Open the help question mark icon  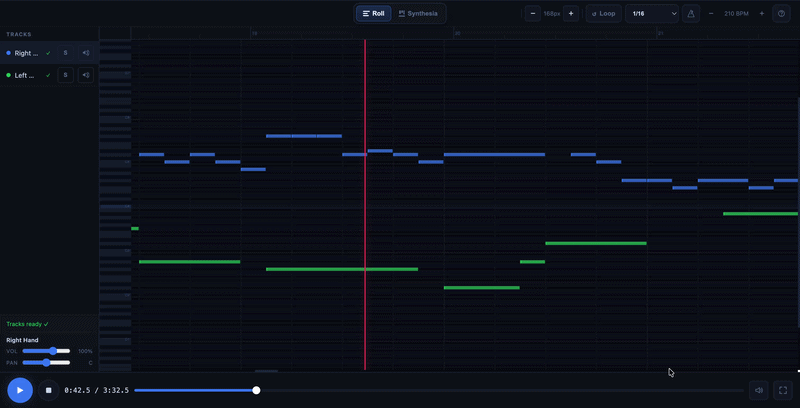coord(782,14)
